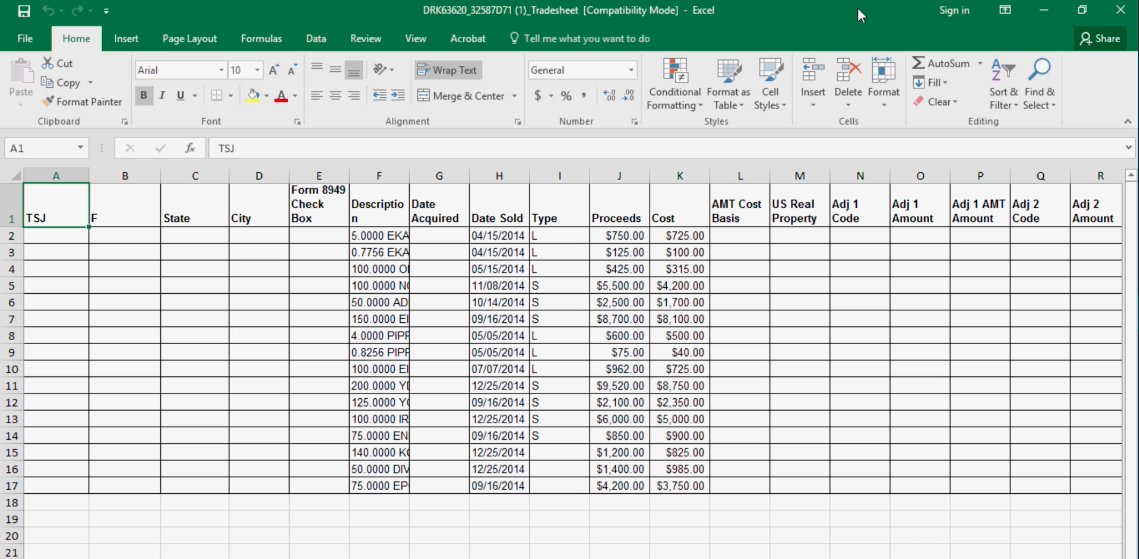Open the font name dropdown (Arial)
Screen dimensions: 1139x559
click(x=221, y=70)
